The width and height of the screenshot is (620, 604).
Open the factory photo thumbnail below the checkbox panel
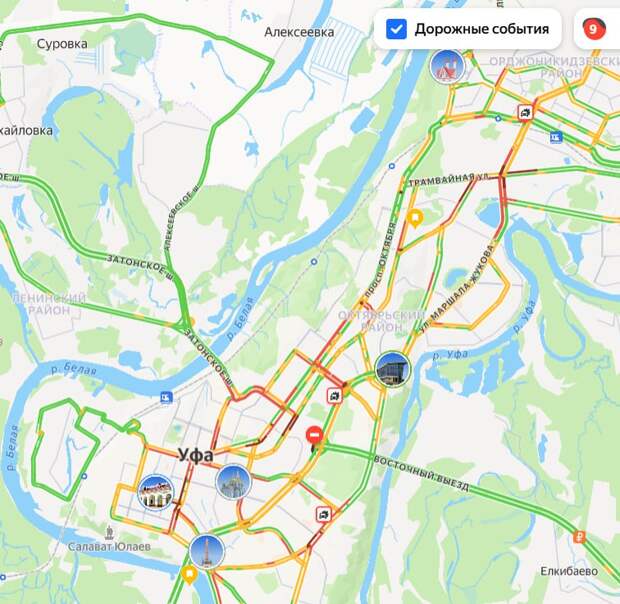pyautogui.click(x=447, y=66)
